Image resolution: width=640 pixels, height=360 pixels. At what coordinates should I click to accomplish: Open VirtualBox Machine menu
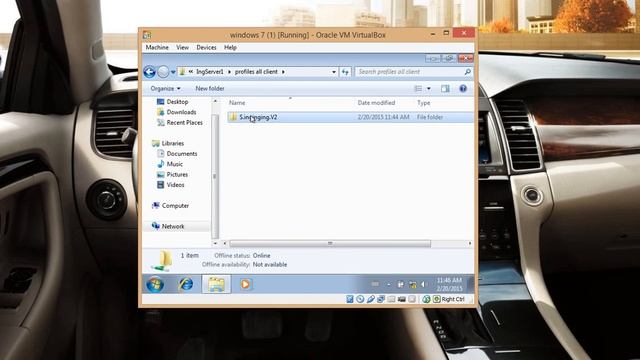point(157,47)
